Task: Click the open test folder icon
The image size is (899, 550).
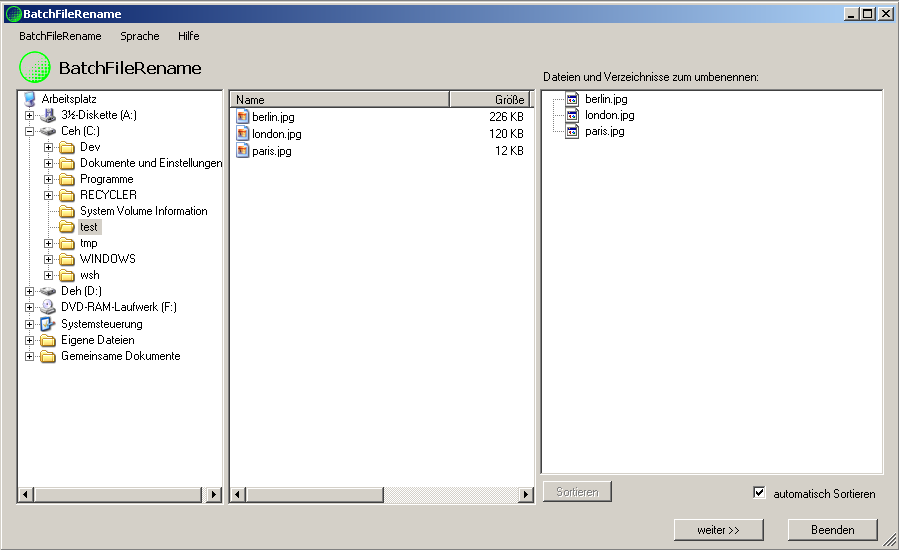Action: click(x=67, y=227)
